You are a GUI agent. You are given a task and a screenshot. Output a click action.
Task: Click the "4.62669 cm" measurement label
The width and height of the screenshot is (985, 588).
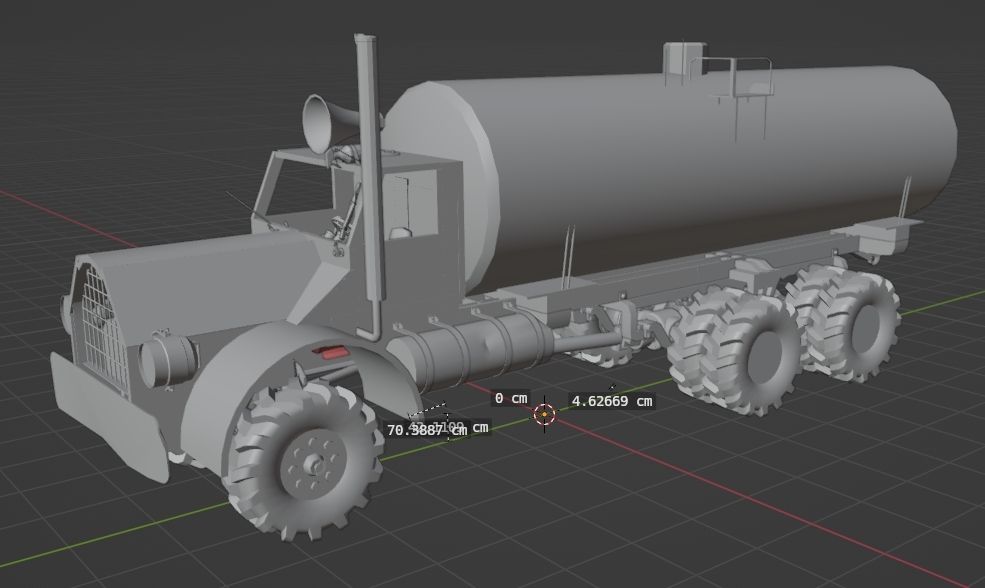[x=612, y=401]
